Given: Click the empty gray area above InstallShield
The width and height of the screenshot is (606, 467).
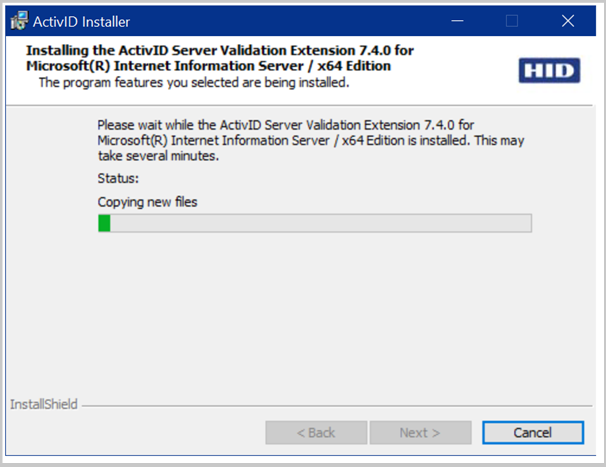Looking at the screenshot, I should click(301, 313).
